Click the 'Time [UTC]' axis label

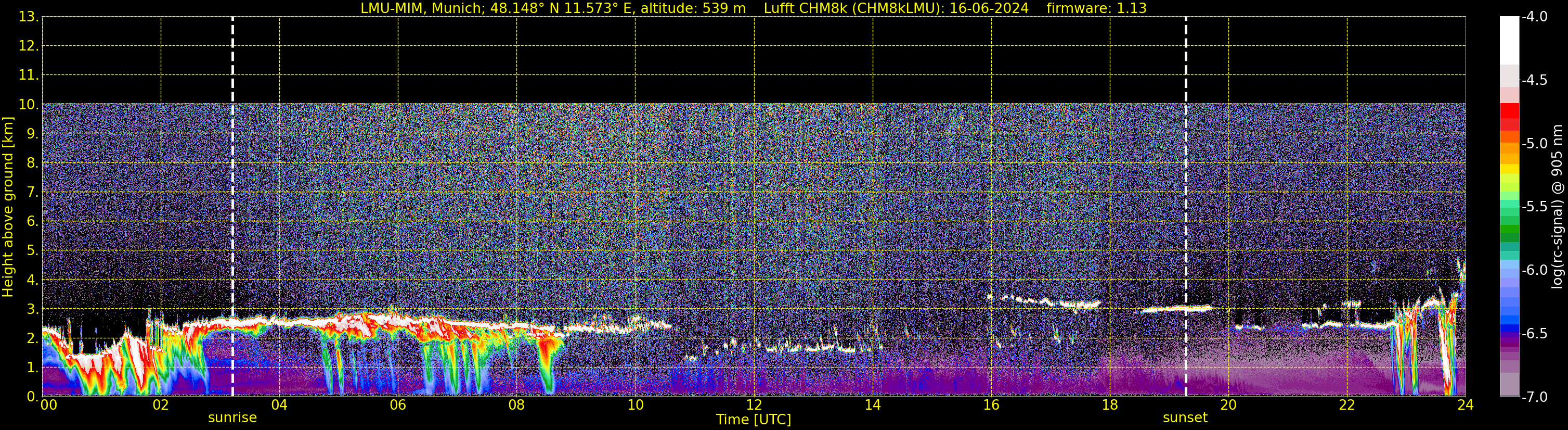click(754, 420)
